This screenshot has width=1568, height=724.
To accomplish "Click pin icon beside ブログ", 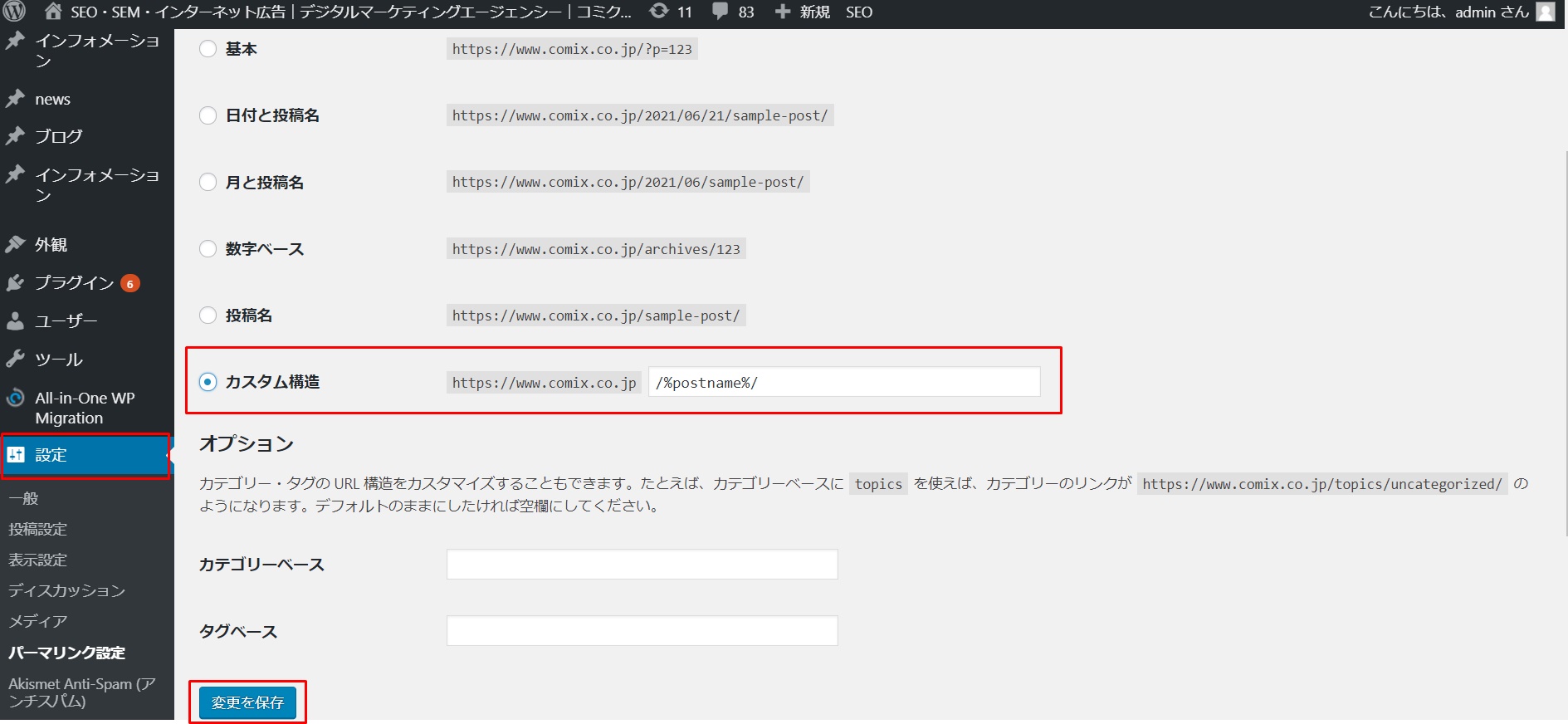I will pyautogui.click(x=15, y=136).
